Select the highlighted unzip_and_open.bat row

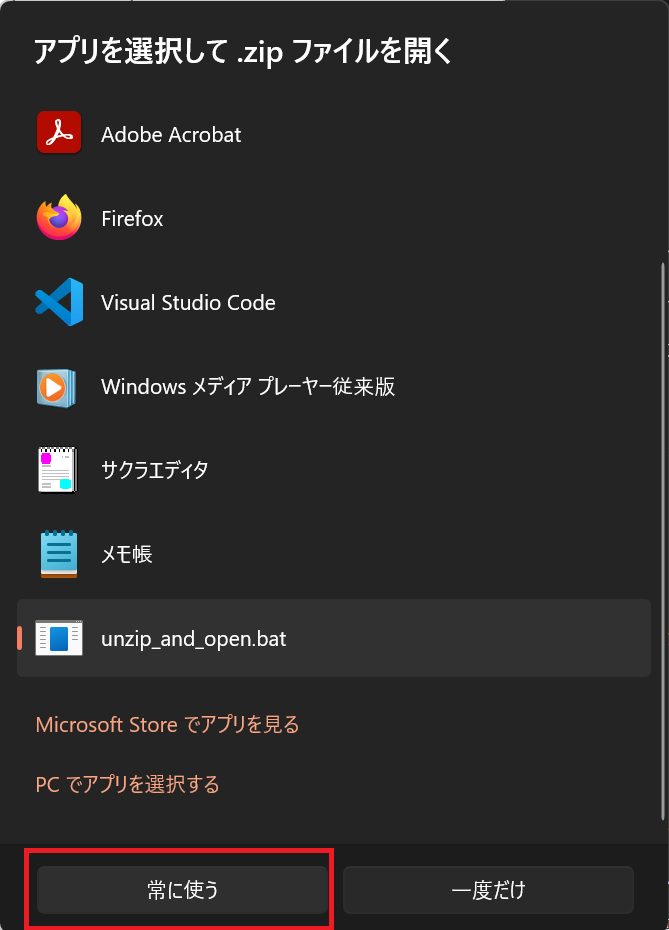(334, 638)
